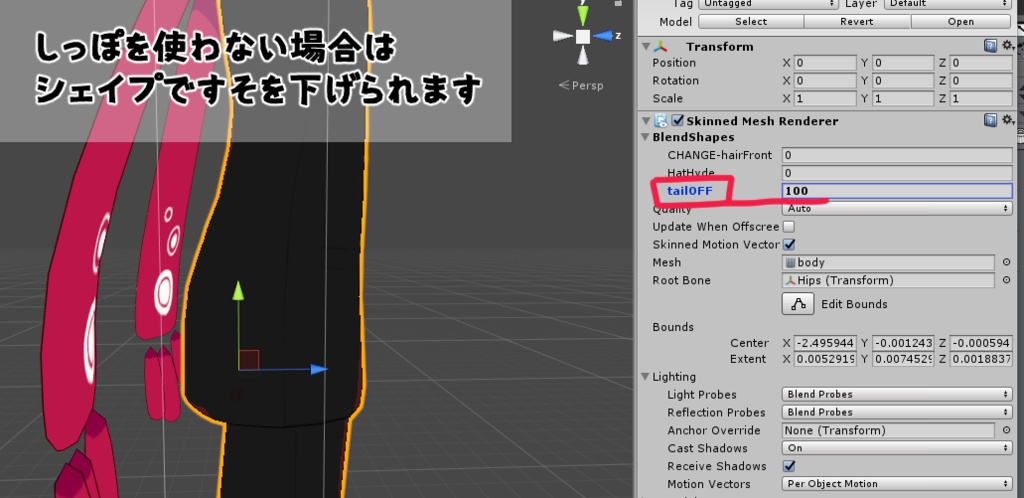Viewport: 1024px width, 498px height.
Task: Click the Transform component help icon
Action: [990, 46]
